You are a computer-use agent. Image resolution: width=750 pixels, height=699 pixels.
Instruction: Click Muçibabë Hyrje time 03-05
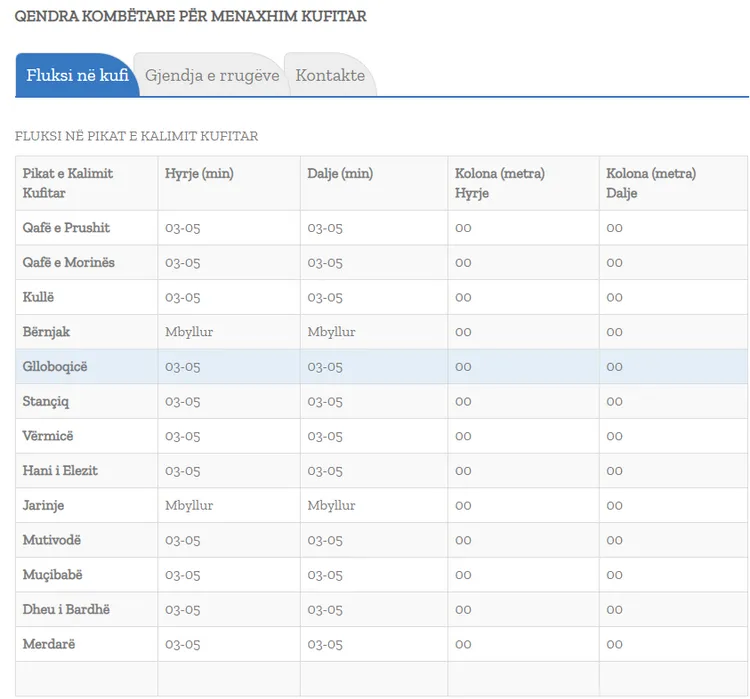[182, 575]
